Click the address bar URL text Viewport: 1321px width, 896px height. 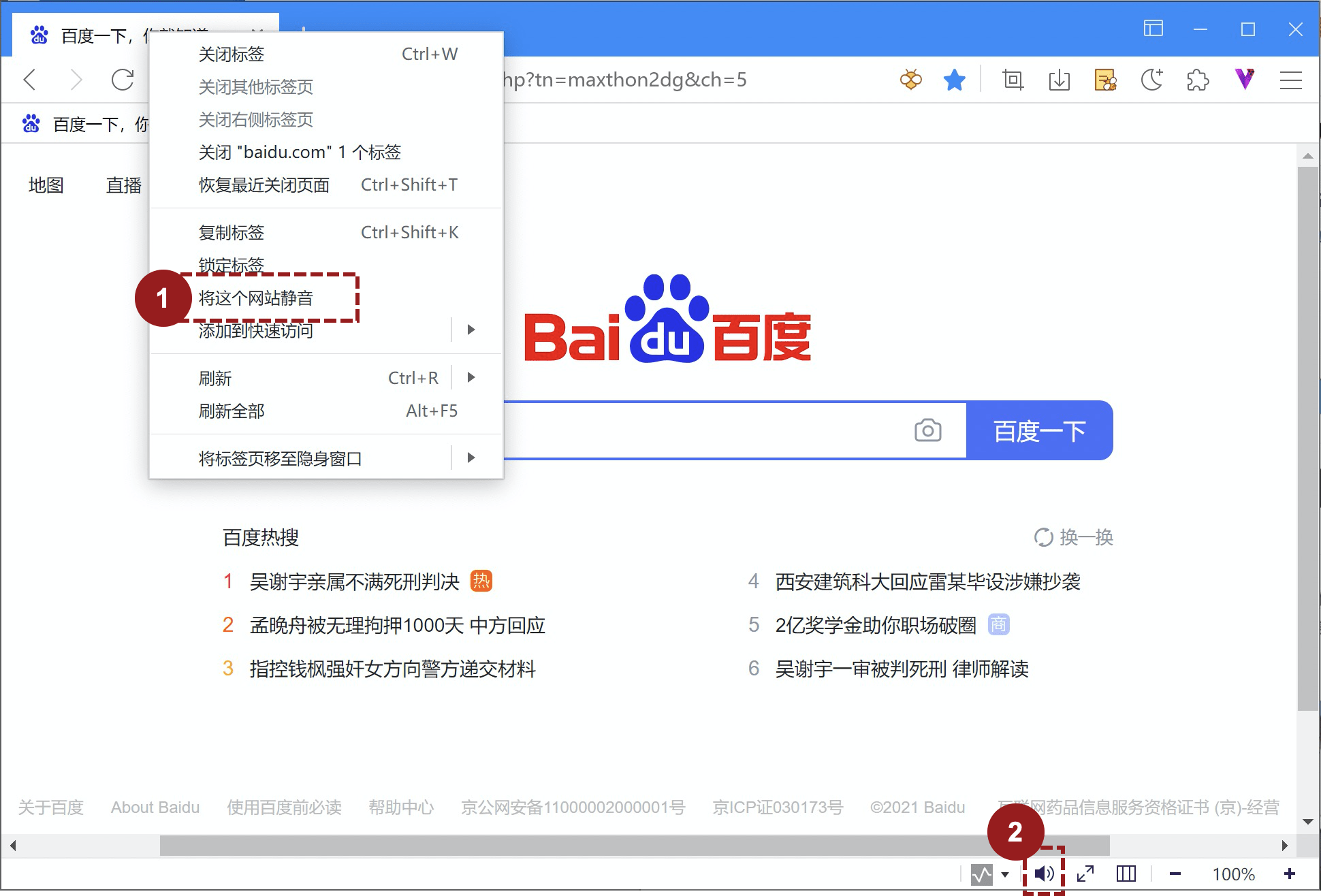(x=625, y=80)
